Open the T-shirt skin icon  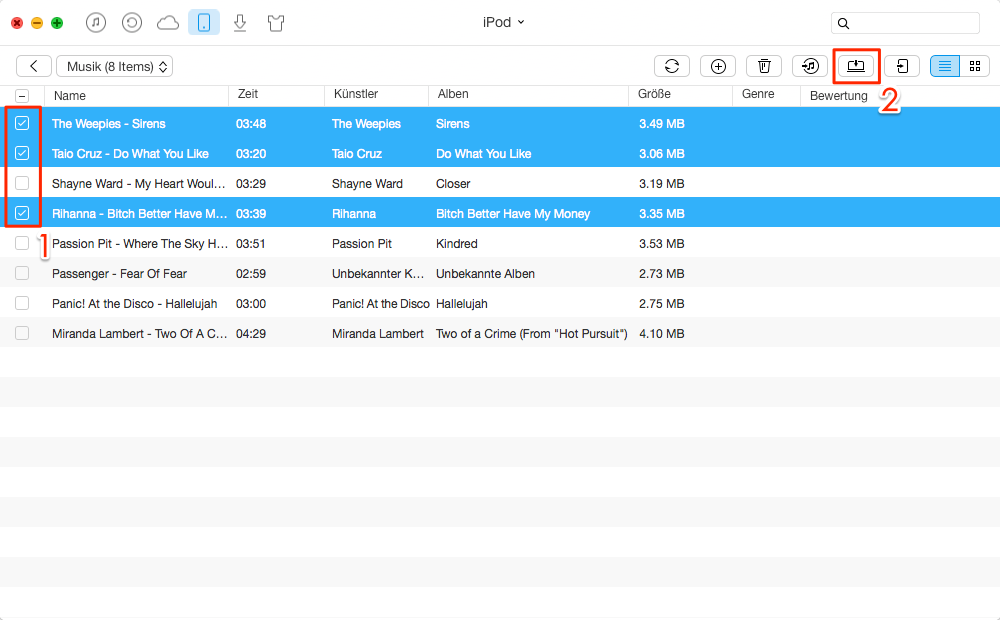[276, 24]
